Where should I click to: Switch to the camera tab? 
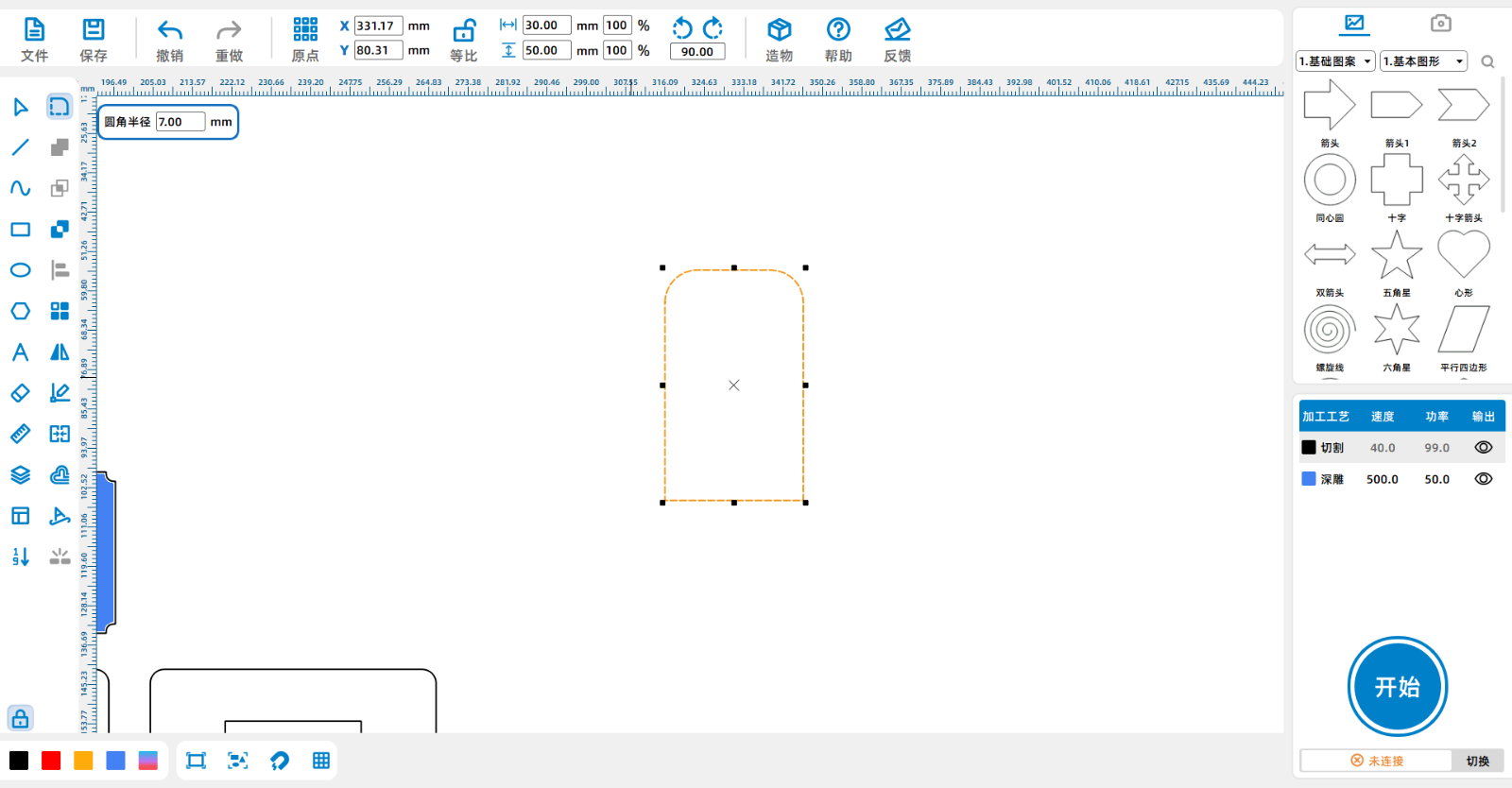(x=1440, y=24)
